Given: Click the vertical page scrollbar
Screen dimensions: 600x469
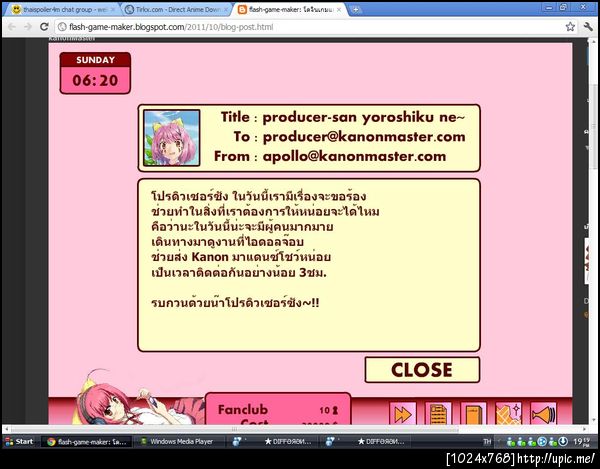Looking at the screenshot, I should (594, 126).
